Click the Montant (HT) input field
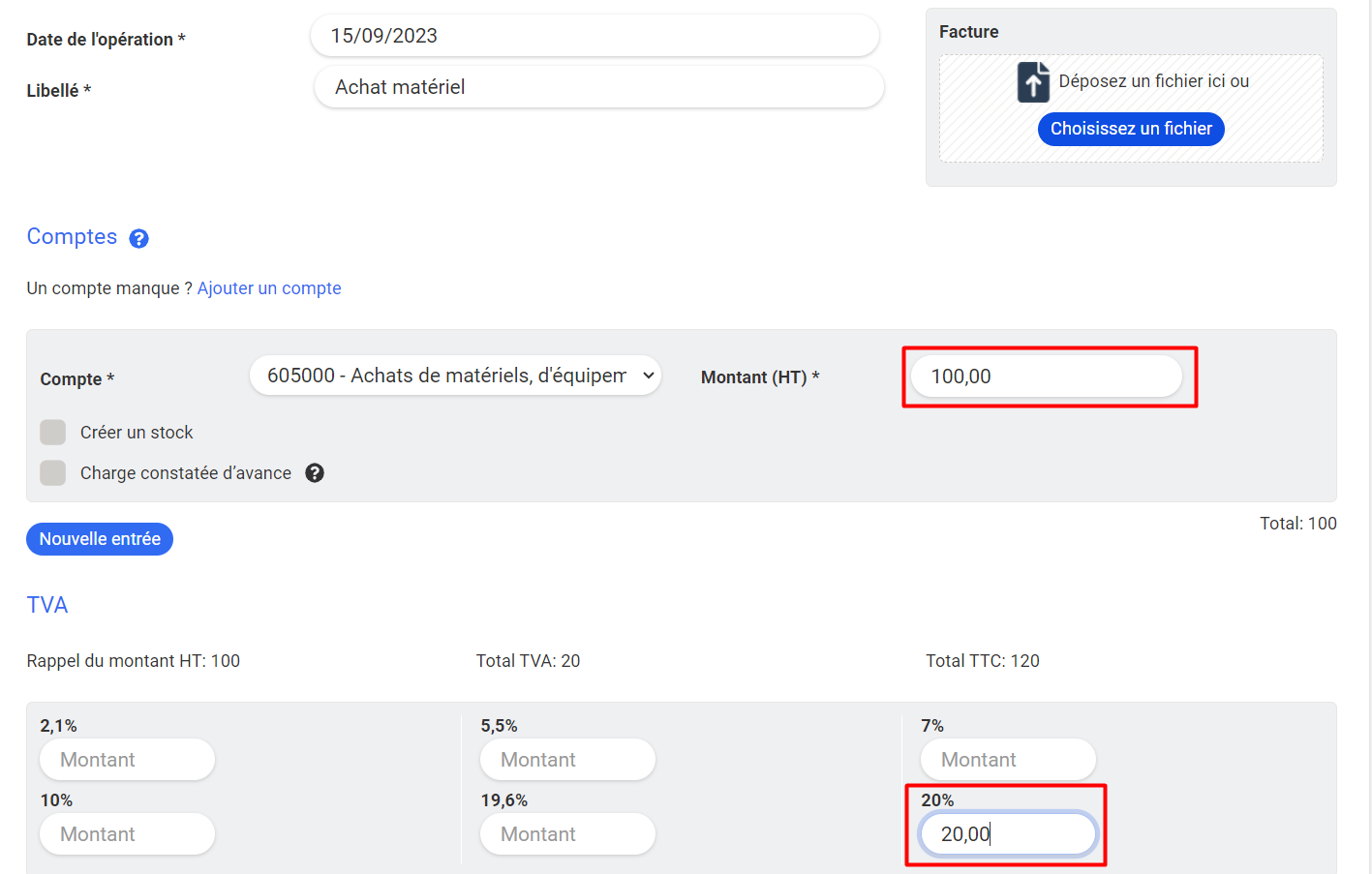 [1046, 377]
